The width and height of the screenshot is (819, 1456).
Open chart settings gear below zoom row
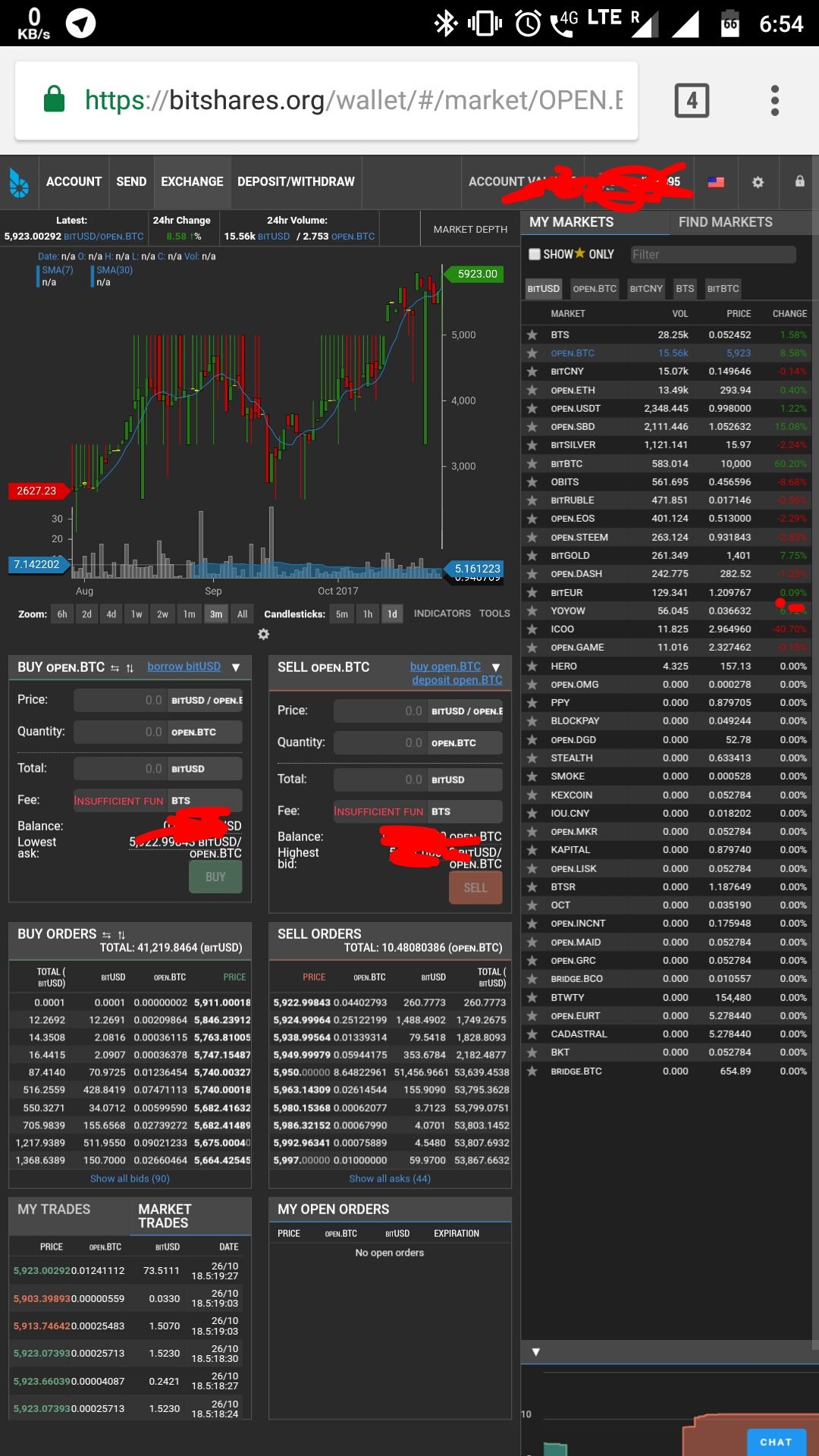[x=263, y=634]
